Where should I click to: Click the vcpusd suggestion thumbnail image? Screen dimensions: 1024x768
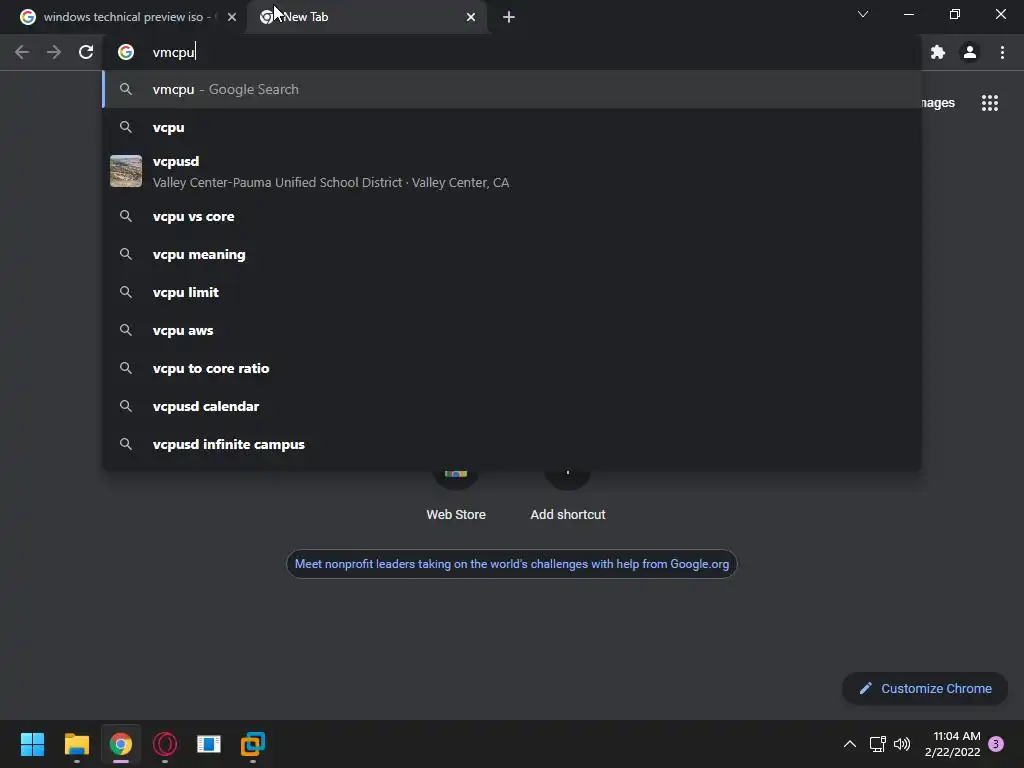(x=126, y=171)
